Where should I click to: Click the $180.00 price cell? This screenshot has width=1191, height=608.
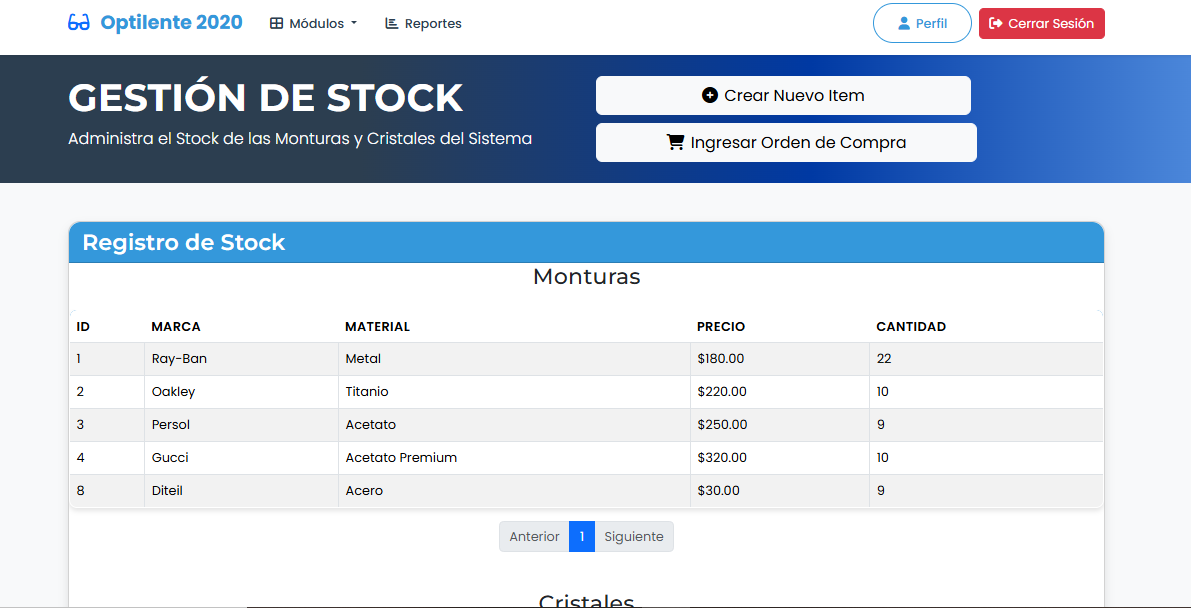(x=780, y=359)
